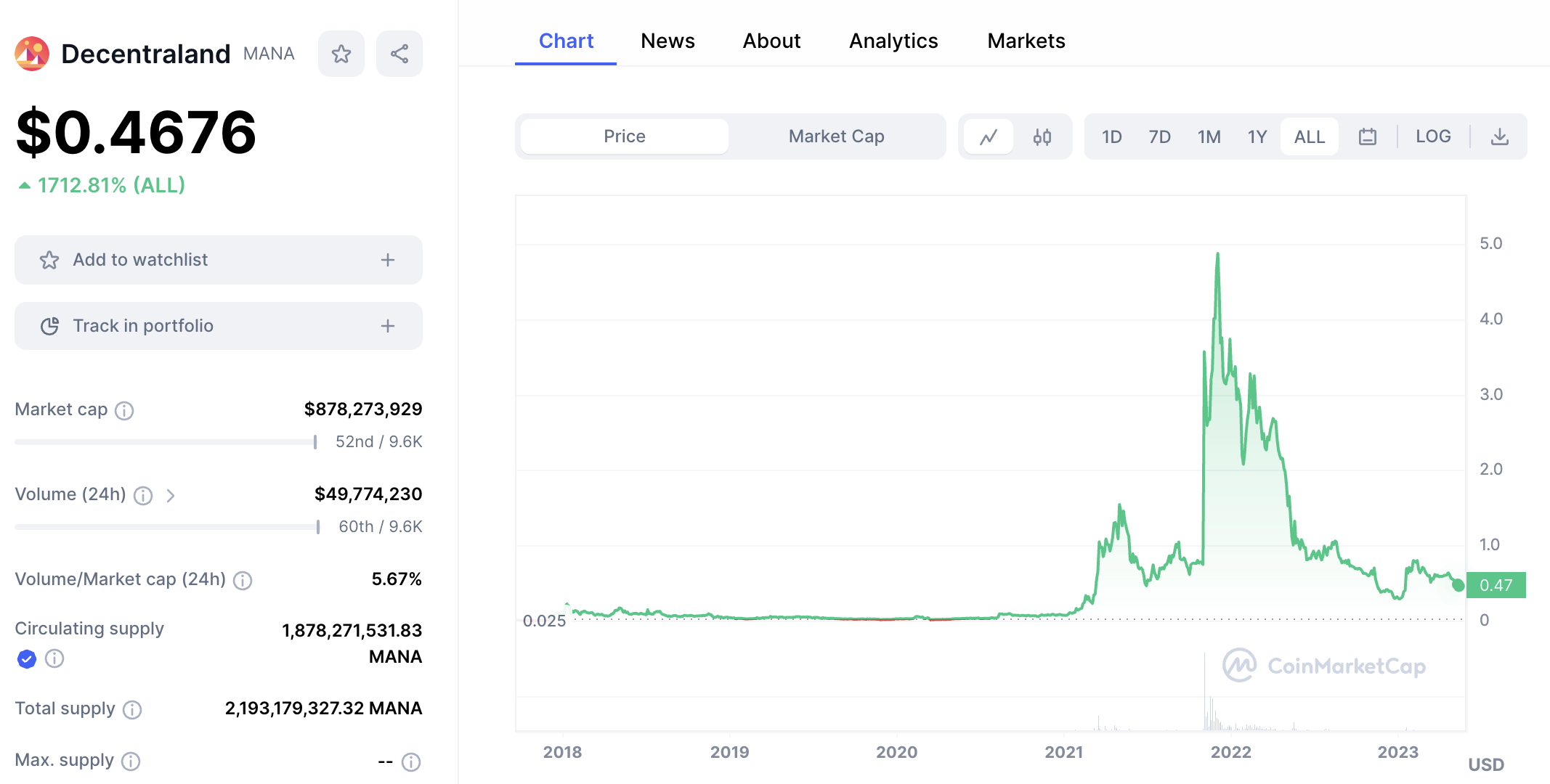
Task: Click the Decentraland logo icon
Action: 32,54
